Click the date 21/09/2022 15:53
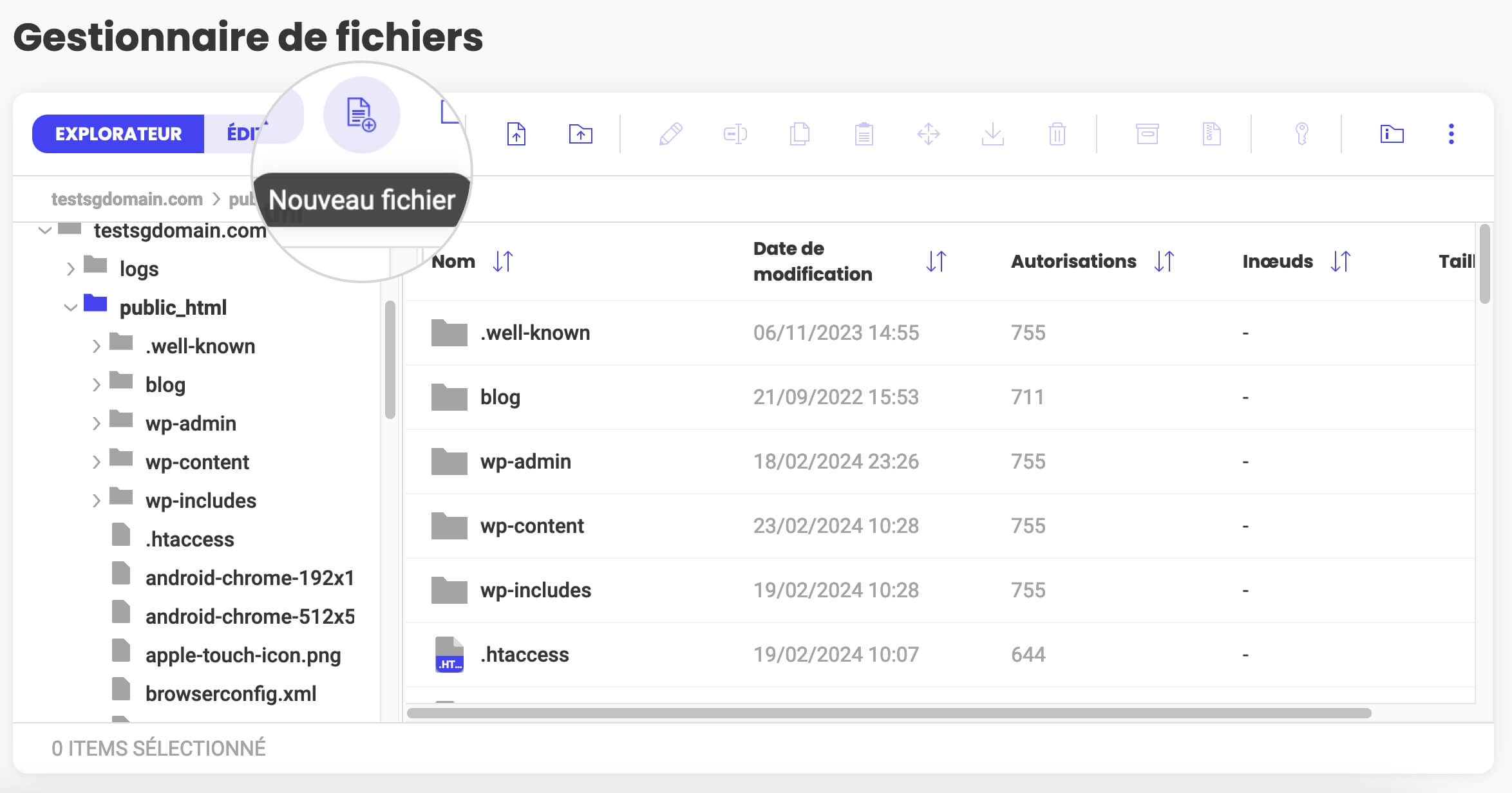This screenshot has width=1512, height=793. 836,397
